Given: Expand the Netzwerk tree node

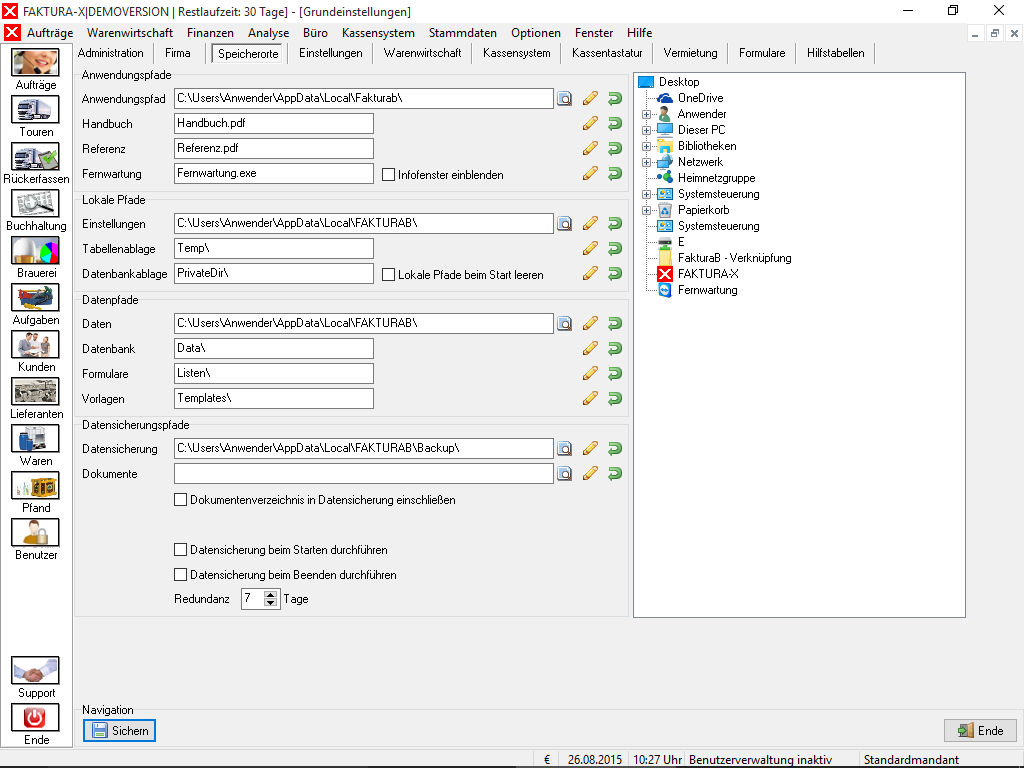Looking at the screenshot, I should click(647, 162).
